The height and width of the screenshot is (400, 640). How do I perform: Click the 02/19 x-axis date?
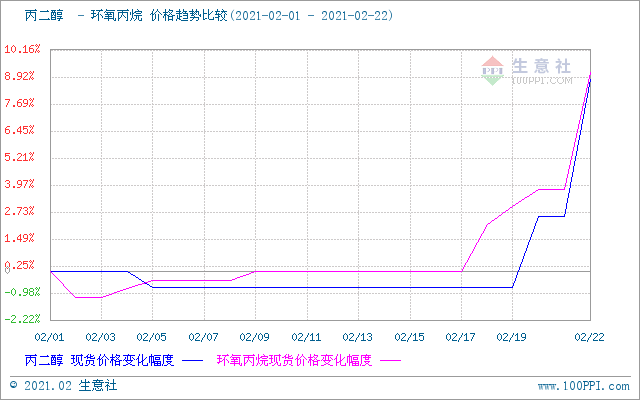tap(511, 337)
